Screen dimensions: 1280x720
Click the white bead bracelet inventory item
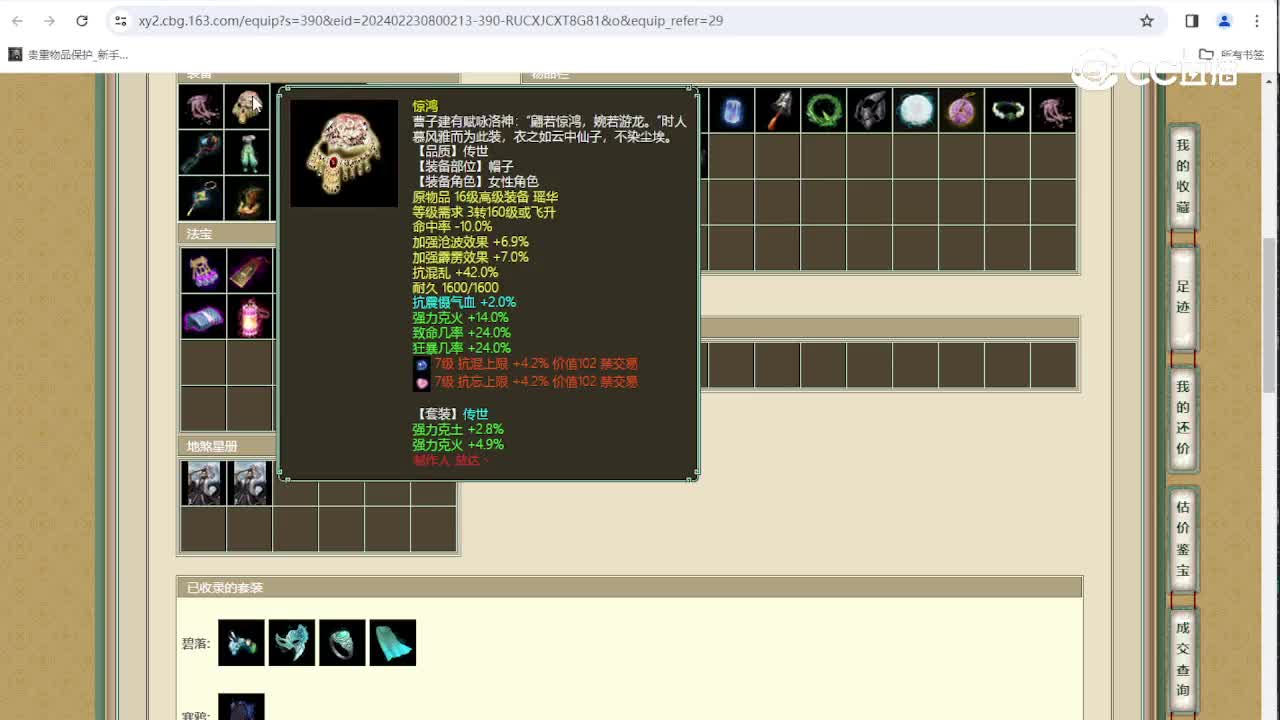point(1007,110)
